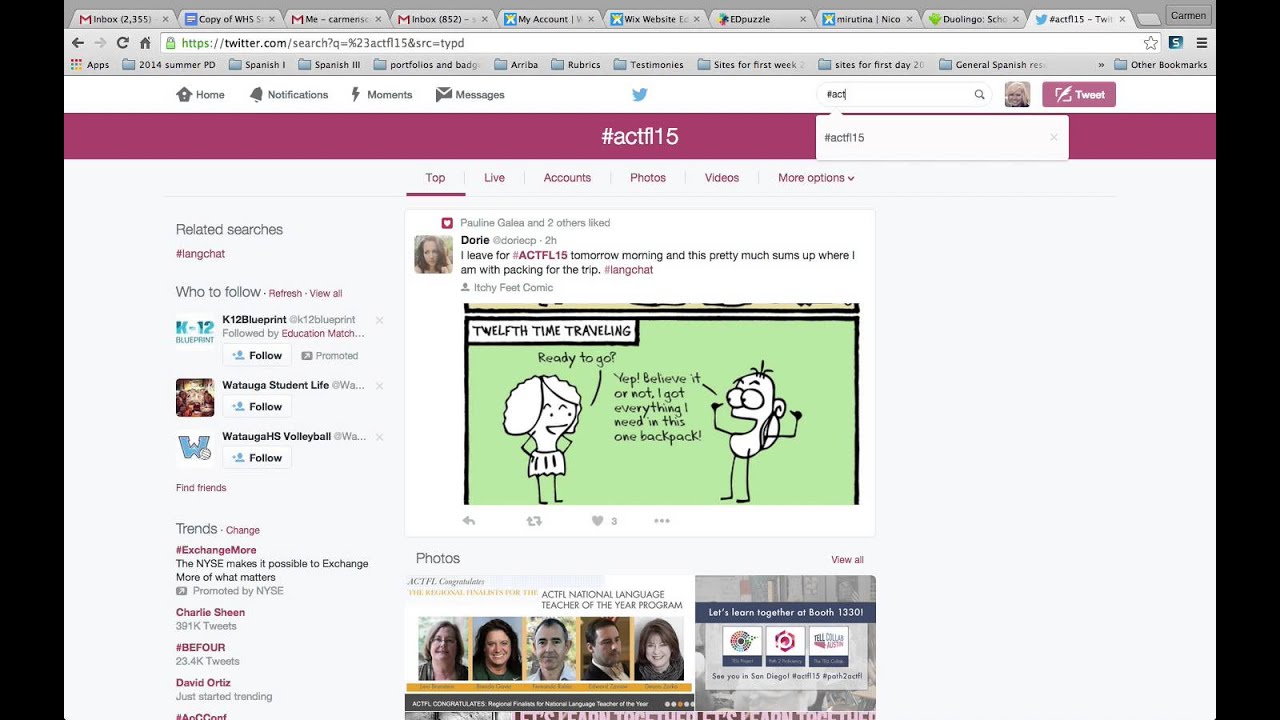Dismiss WataugaHS Volleyball suggestion

click(x=379, y=436)
